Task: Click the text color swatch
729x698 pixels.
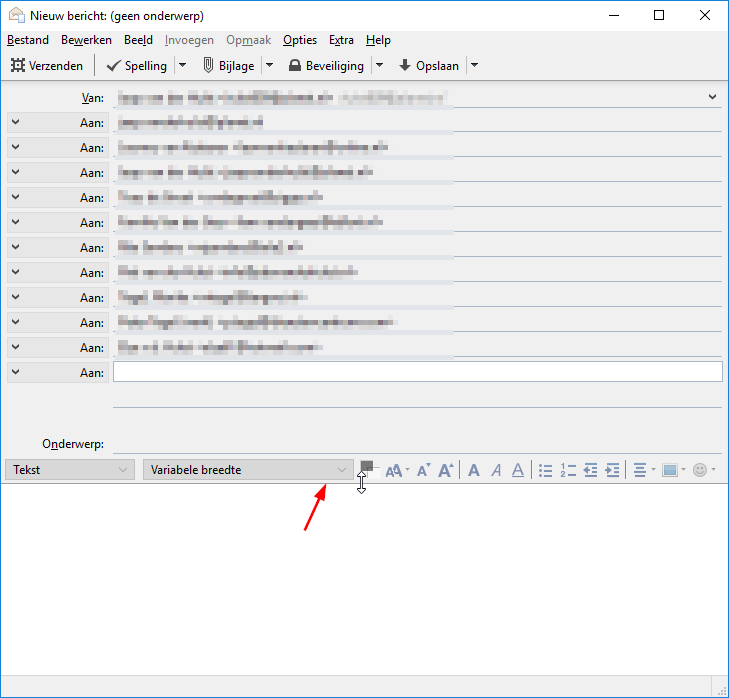Action: coord(366,467)
